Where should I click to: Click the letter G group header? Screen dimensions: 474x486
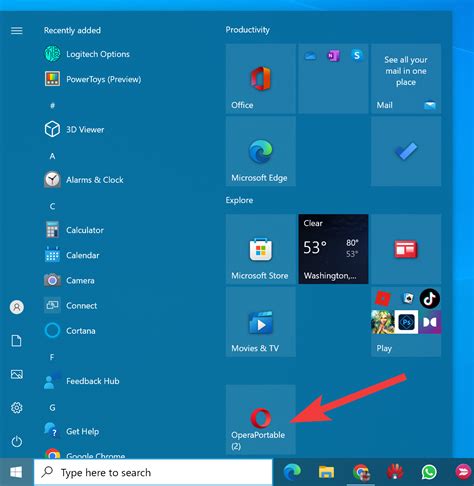(x=52, y=408)
